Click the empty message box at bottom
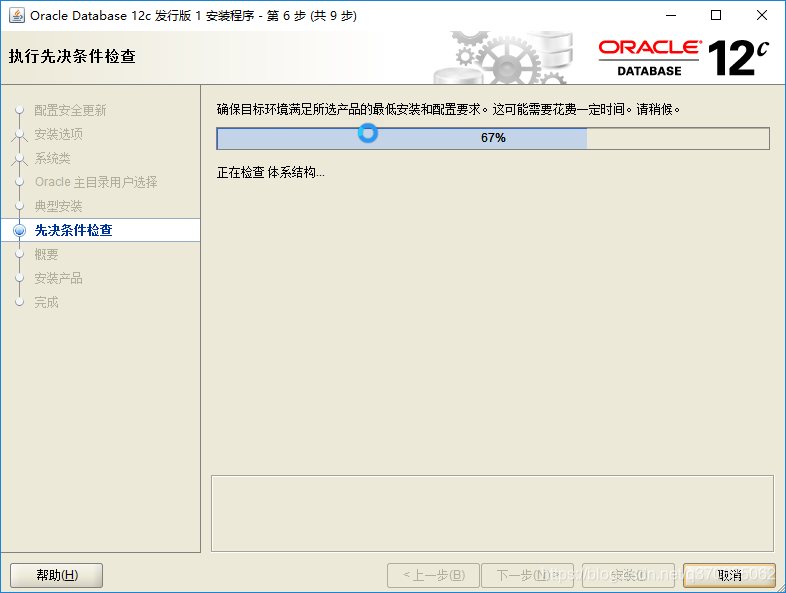The height and width of the screenshot is (593, 786). coord(492,514)
